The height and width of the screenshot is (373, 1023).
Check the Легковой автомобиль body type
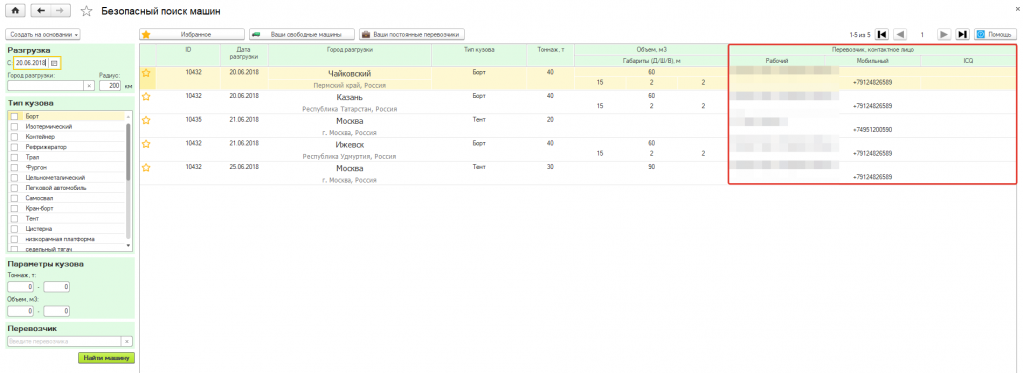click(14, 188)
